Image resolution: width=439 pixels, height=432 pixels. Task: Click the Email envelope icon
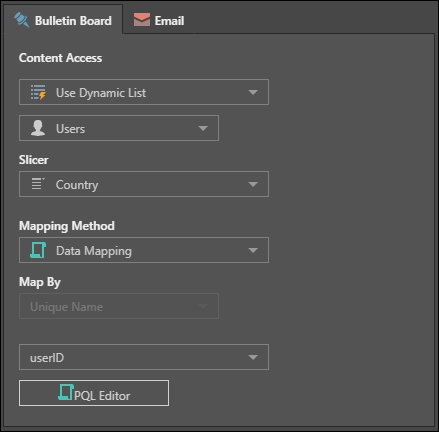tap(142, 20)
